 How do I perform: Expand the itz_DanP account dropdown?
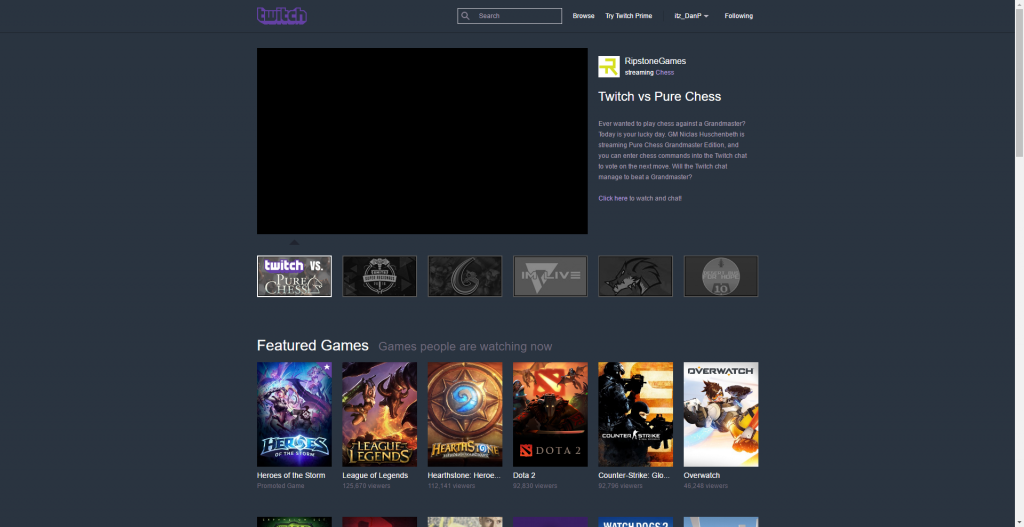691,16
